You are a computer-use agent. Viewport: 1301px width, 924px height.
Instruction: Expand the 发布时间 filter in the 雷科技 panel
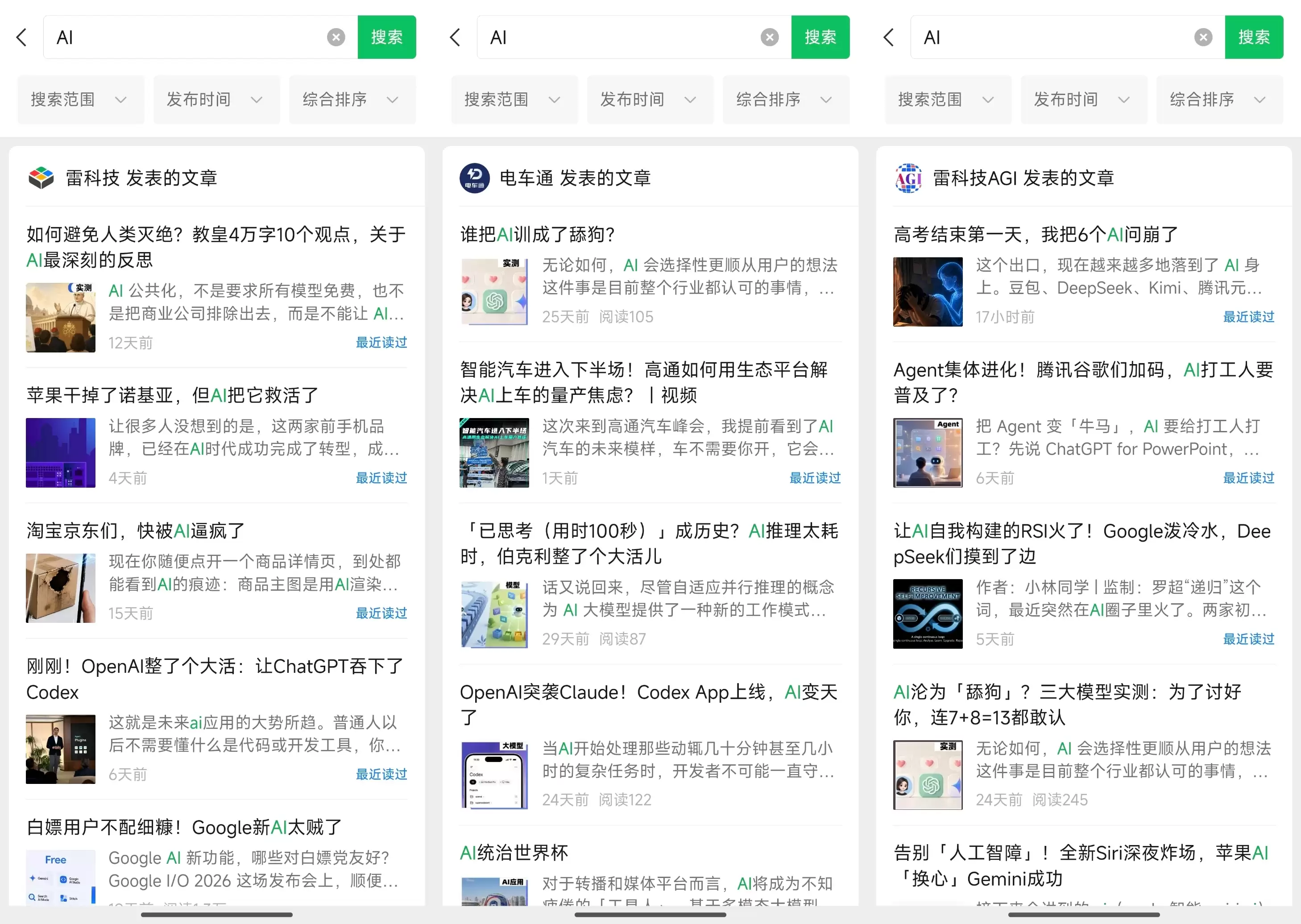[x=217, y=99]
